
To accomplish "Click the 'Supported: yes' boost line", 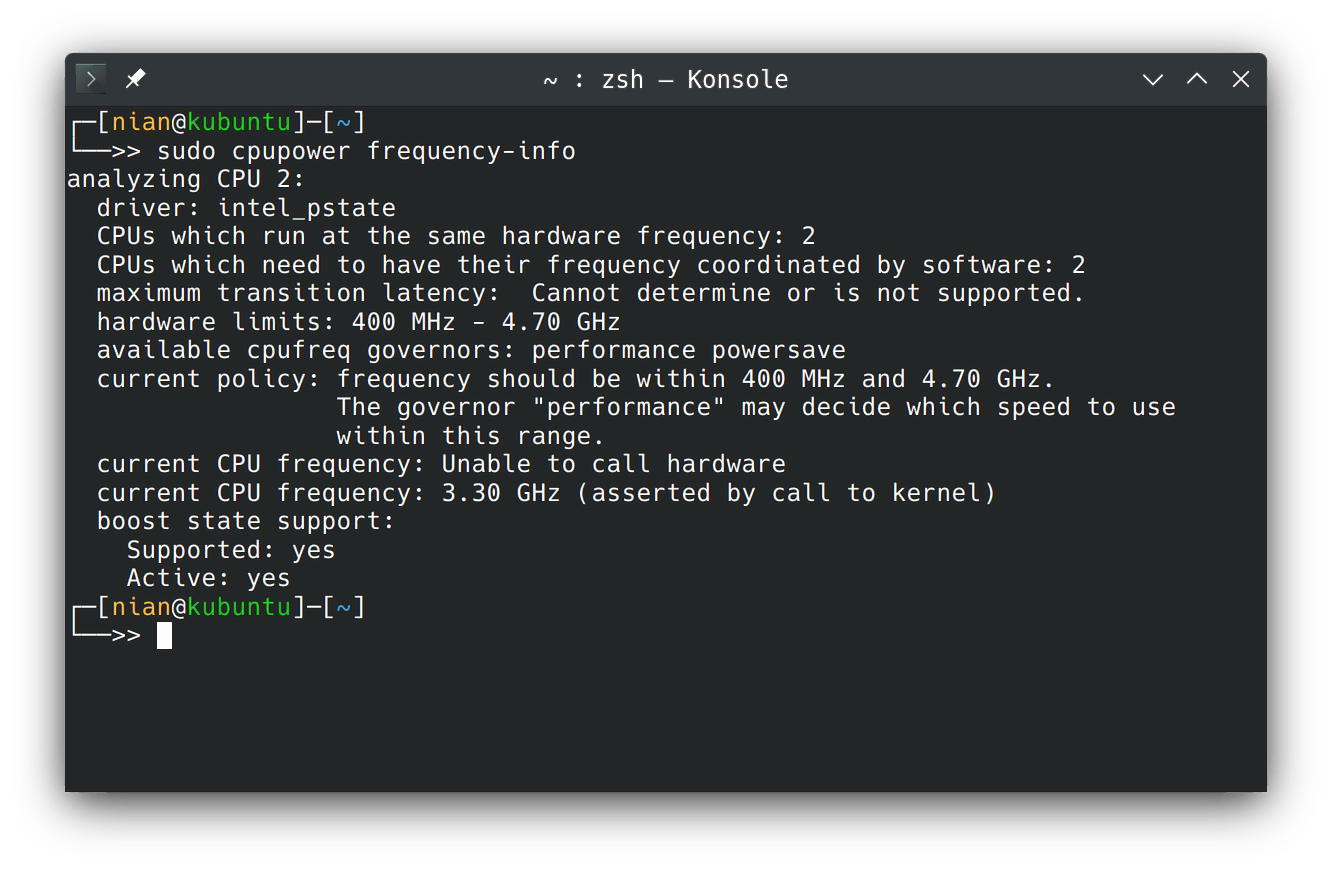I will [231, 550].
